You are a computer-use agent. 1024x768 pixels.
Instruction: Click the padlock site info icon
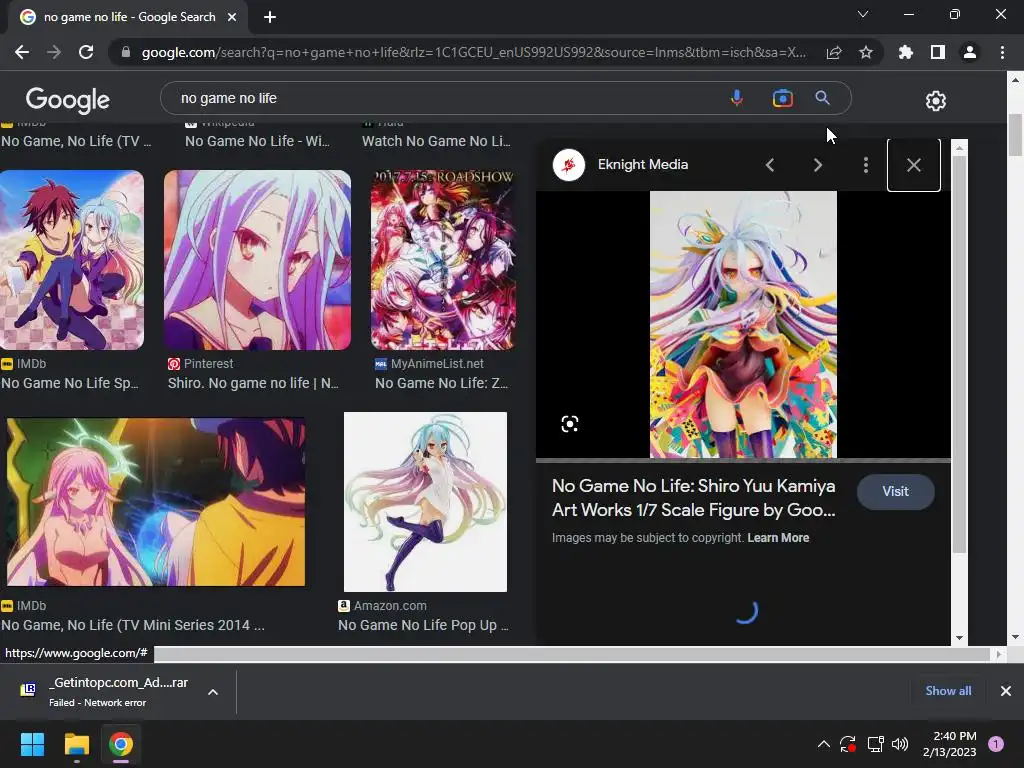[126, 52]
